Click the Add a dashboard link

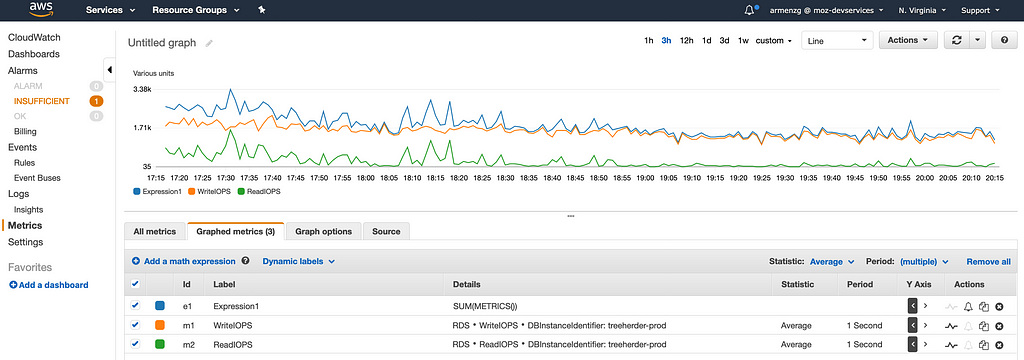click(x=49, y=285)
